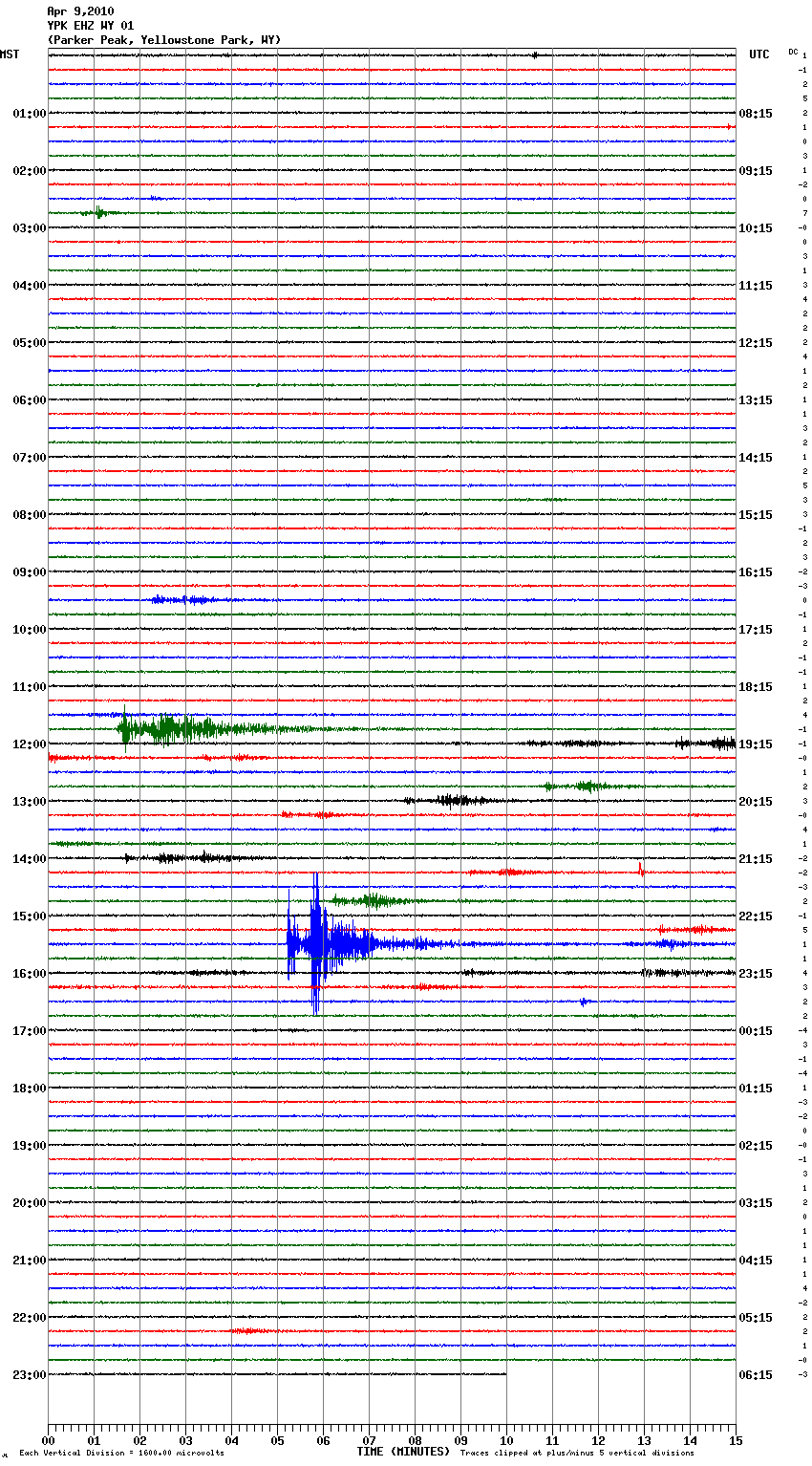The height and width of the screenshot is (1466, 812).
Task: Click the 'MST' column header
Action: (x=10, y=54)
